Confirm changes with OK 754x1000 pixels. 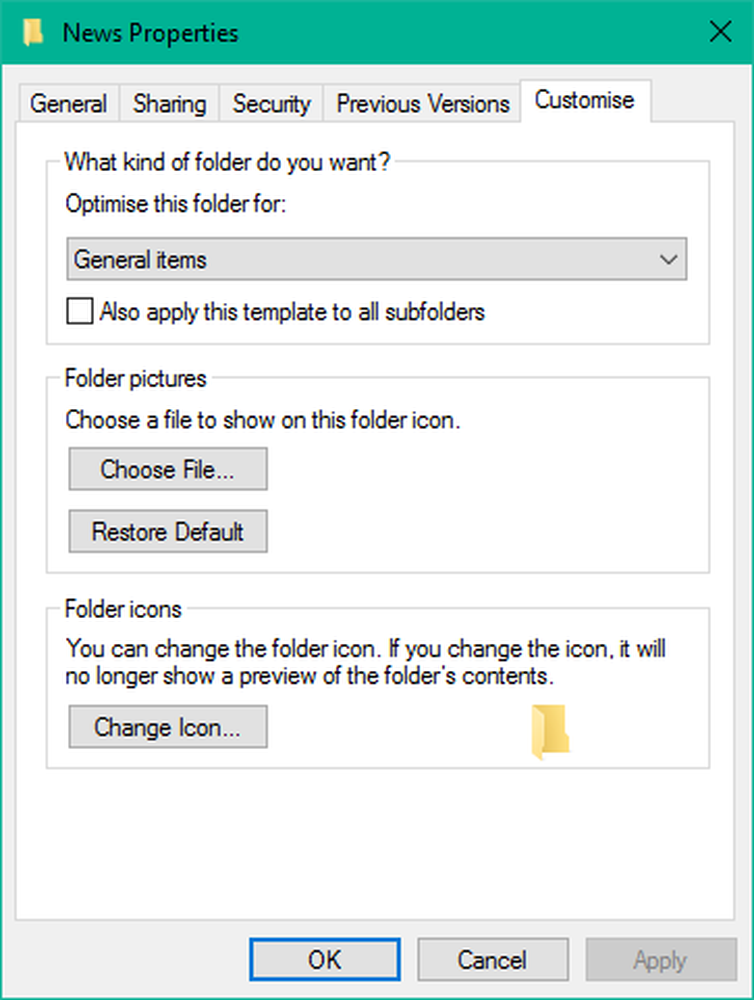[323, 959]
